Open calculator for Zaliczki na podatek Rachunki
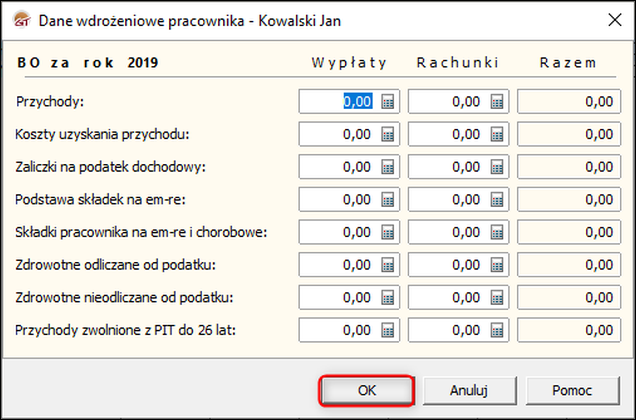Image resolution: width=636 pixels, height=420 pixels. coord(497,167)
